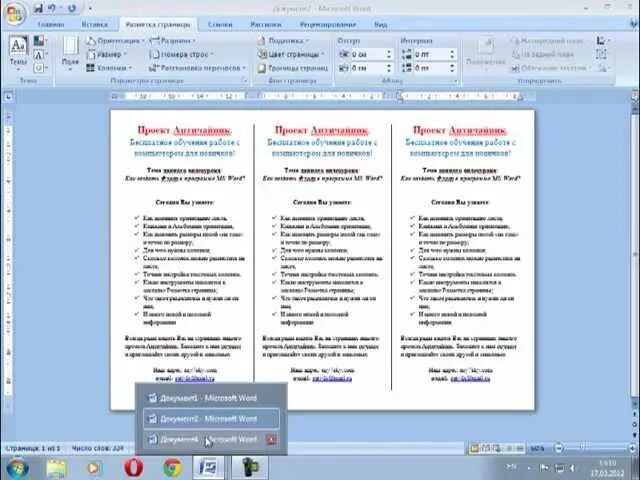Click the right indent spinner arrows
This screenshot has height=480, width=640.
click(x=389, y=68)
